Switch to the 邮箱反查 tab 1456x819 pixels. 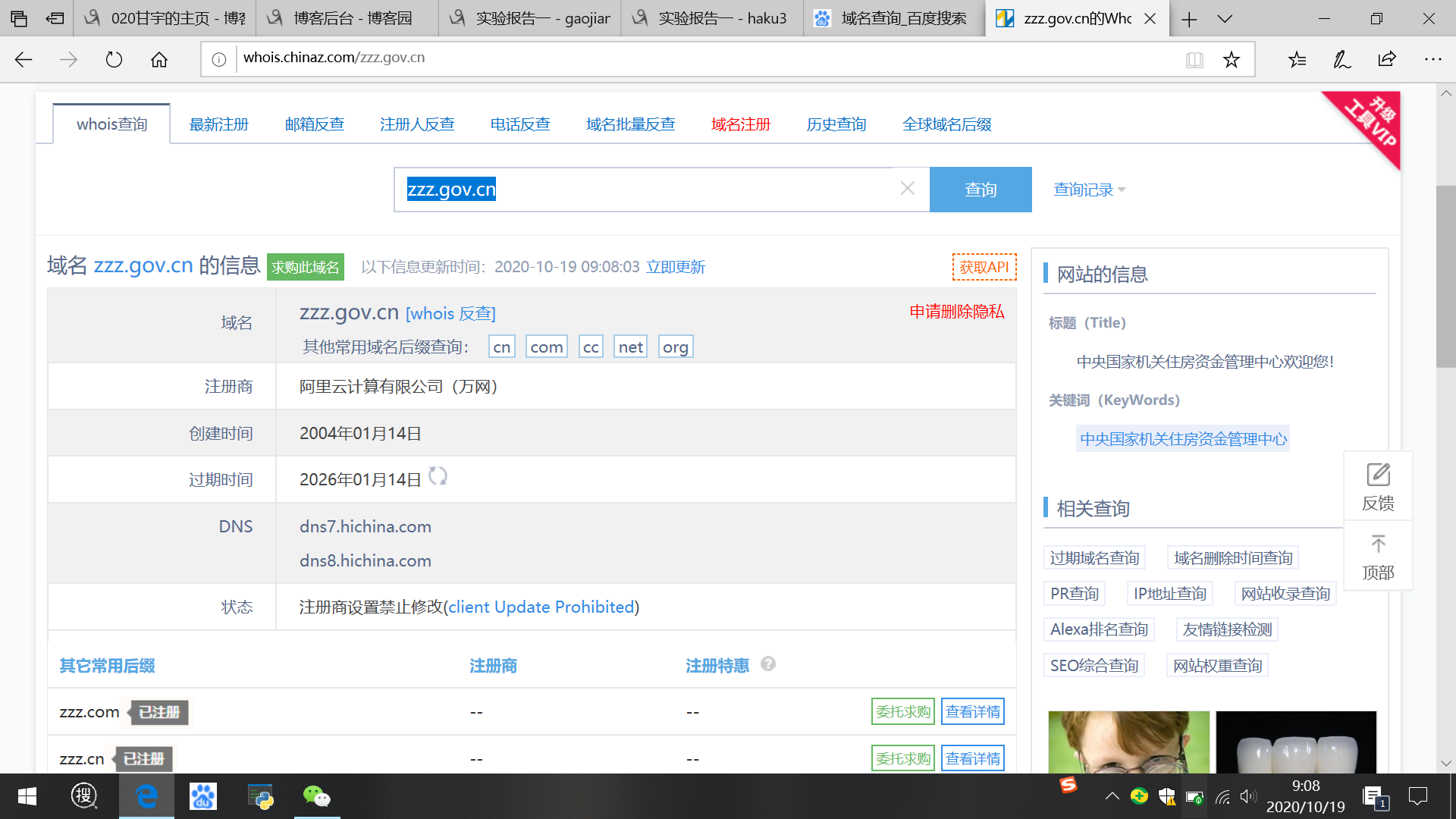314,124
